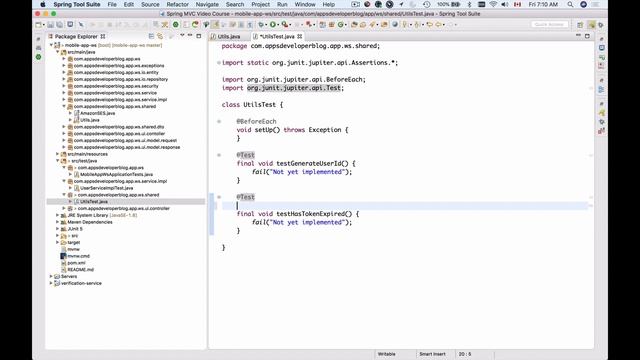Collapse com.appsdeveloperblog.app.ws.shared package under main

click(64, 107)
